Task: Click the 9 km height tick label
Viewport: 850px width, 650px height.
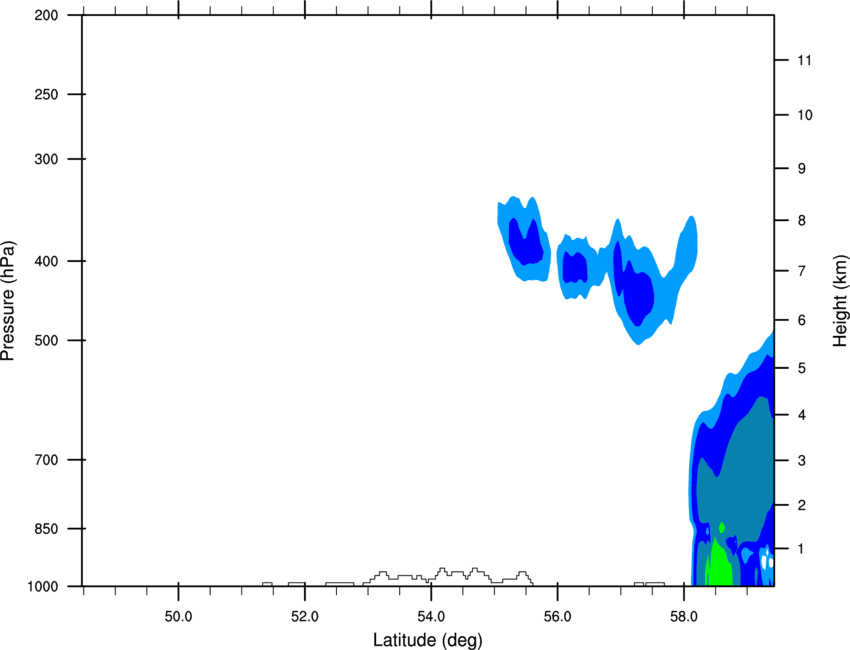Action: pyautogui.click(x=801, y=169)
